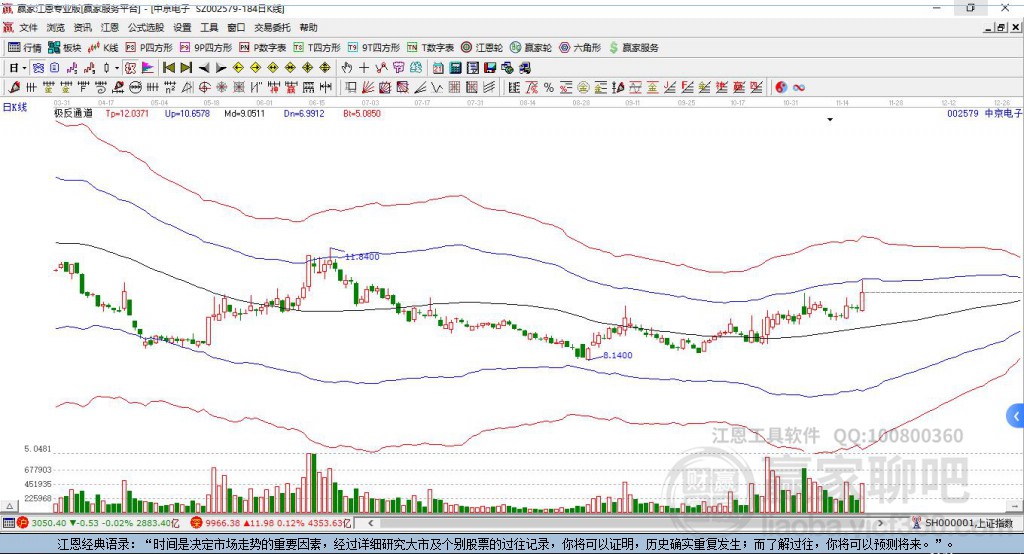Click the Up=10.6578 indicator value
1024x554 pixels.
click(x=187, y=113)
